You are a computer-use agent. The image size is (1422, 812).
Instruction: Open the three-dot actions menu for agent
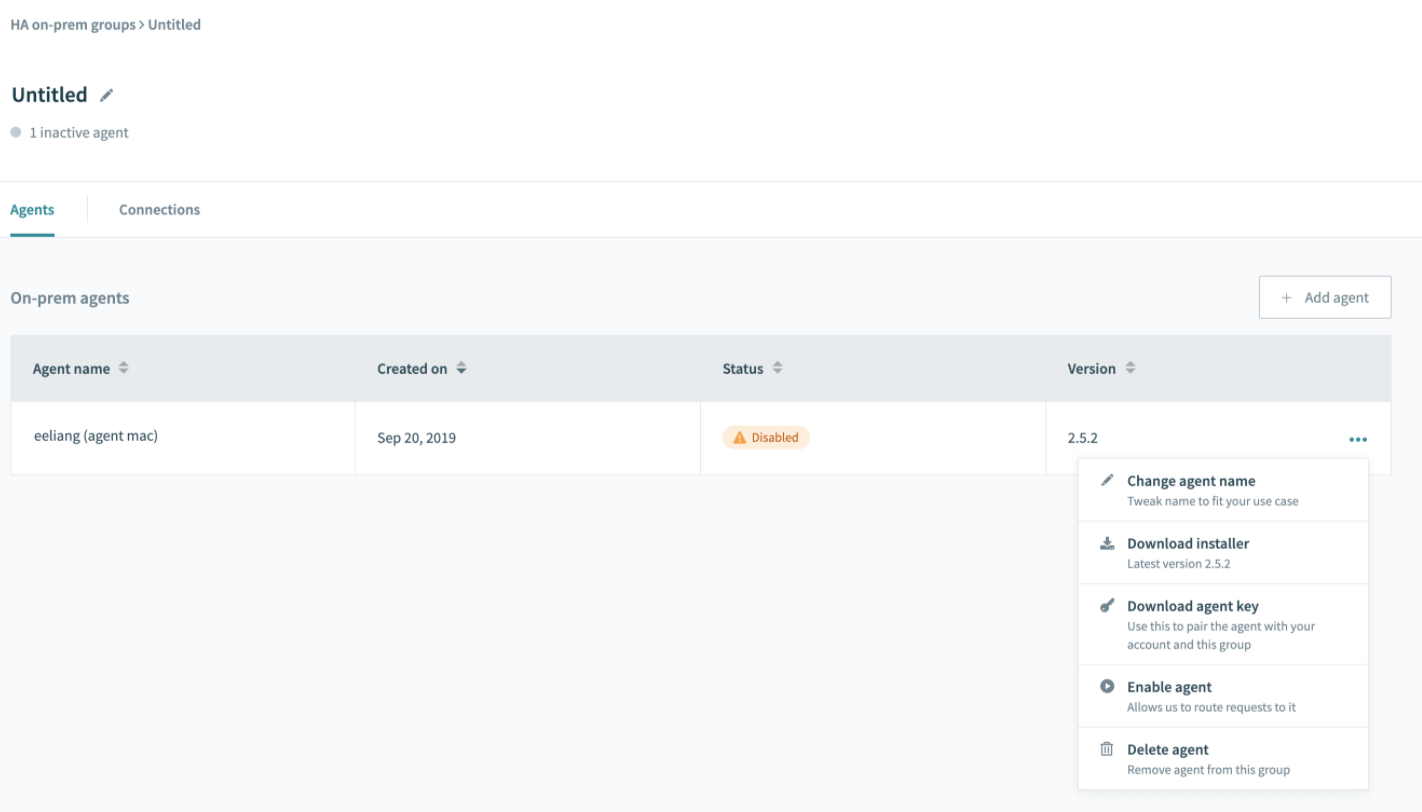pos(1357,439)
